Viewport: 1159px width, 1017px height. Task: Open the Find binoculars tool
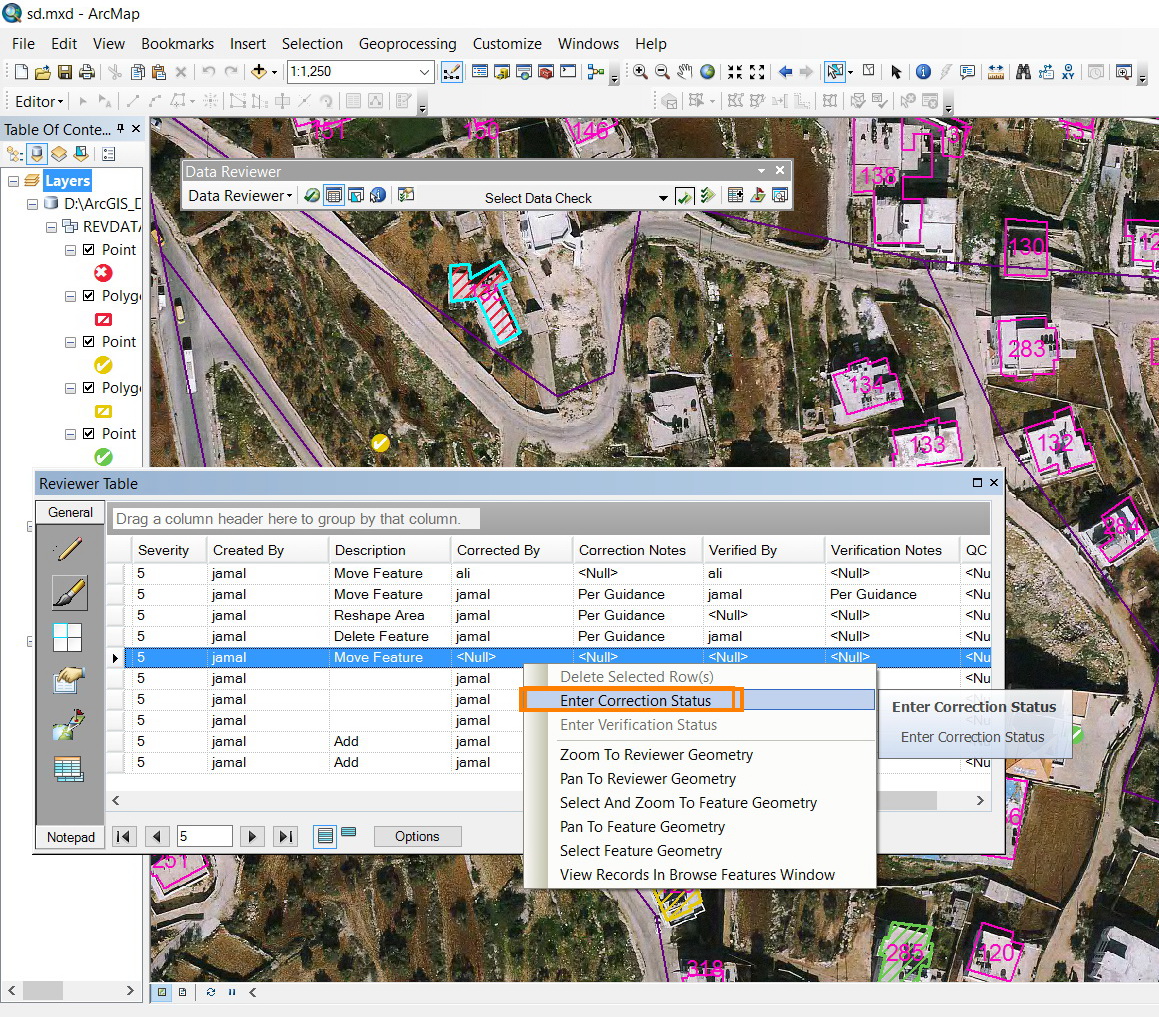[x=1023, y=72]
